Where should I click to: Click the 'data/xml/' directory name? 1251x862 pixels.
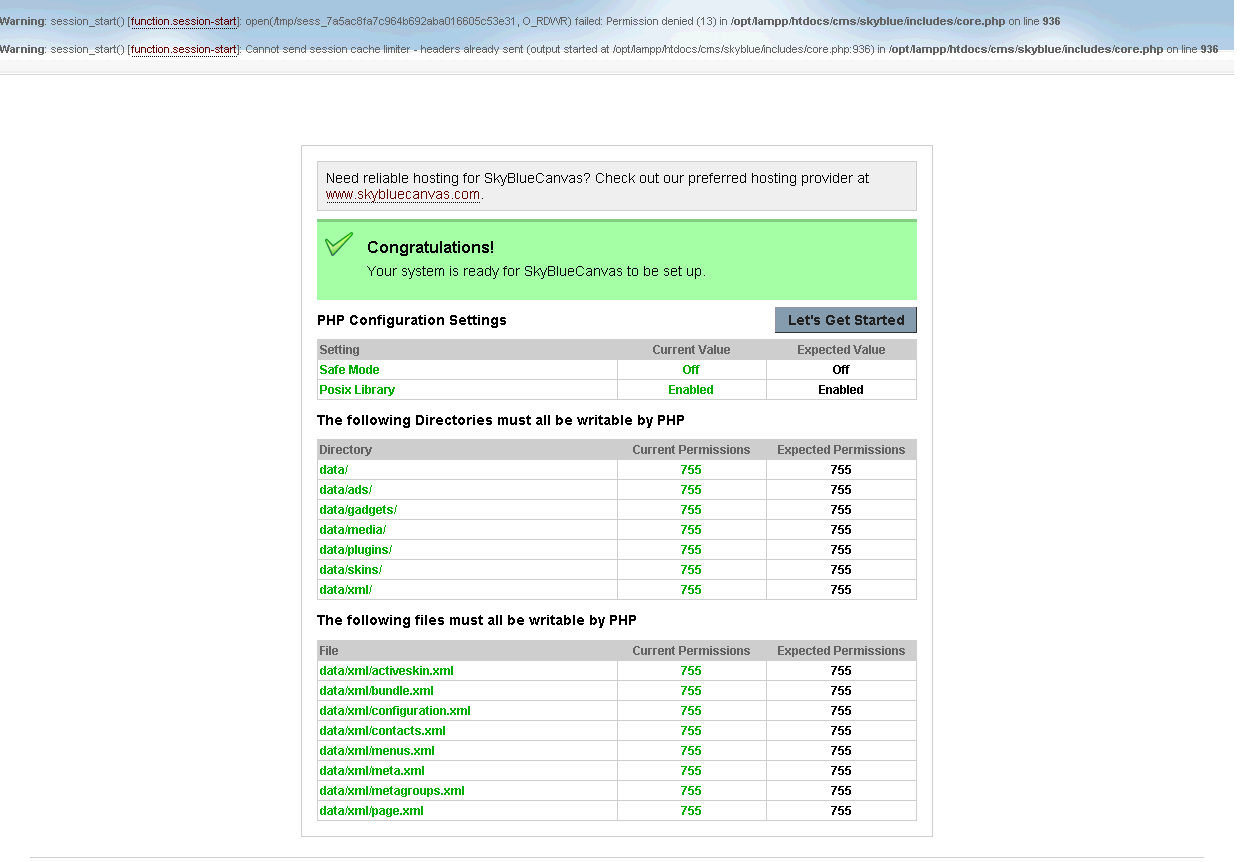[x=345, y=590]
